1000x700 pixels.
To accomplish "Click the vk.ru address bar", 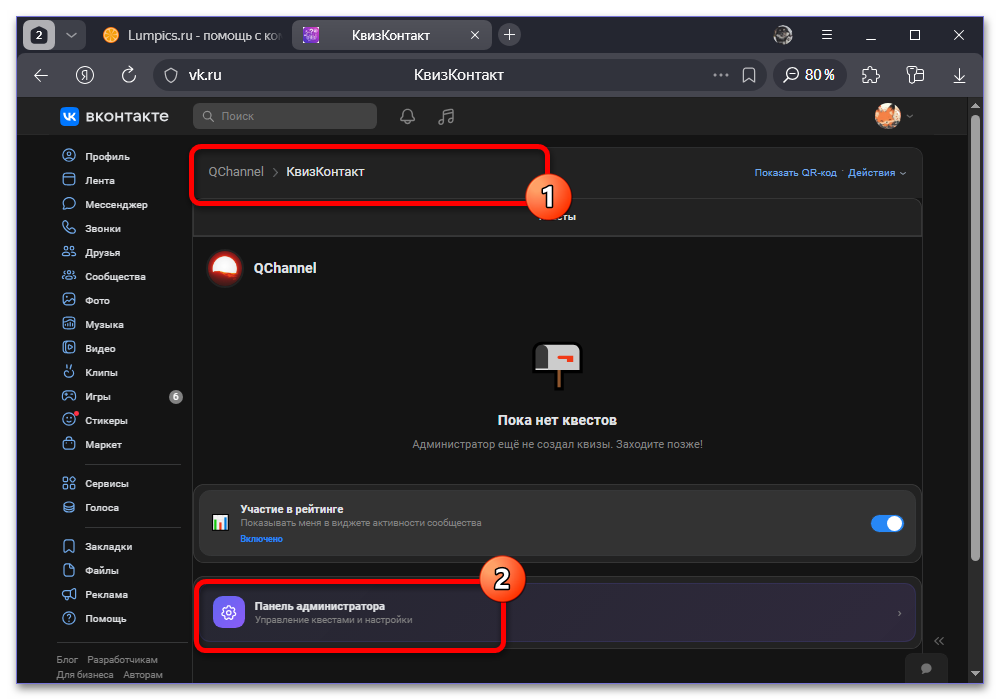I will [x=459, y=75].
